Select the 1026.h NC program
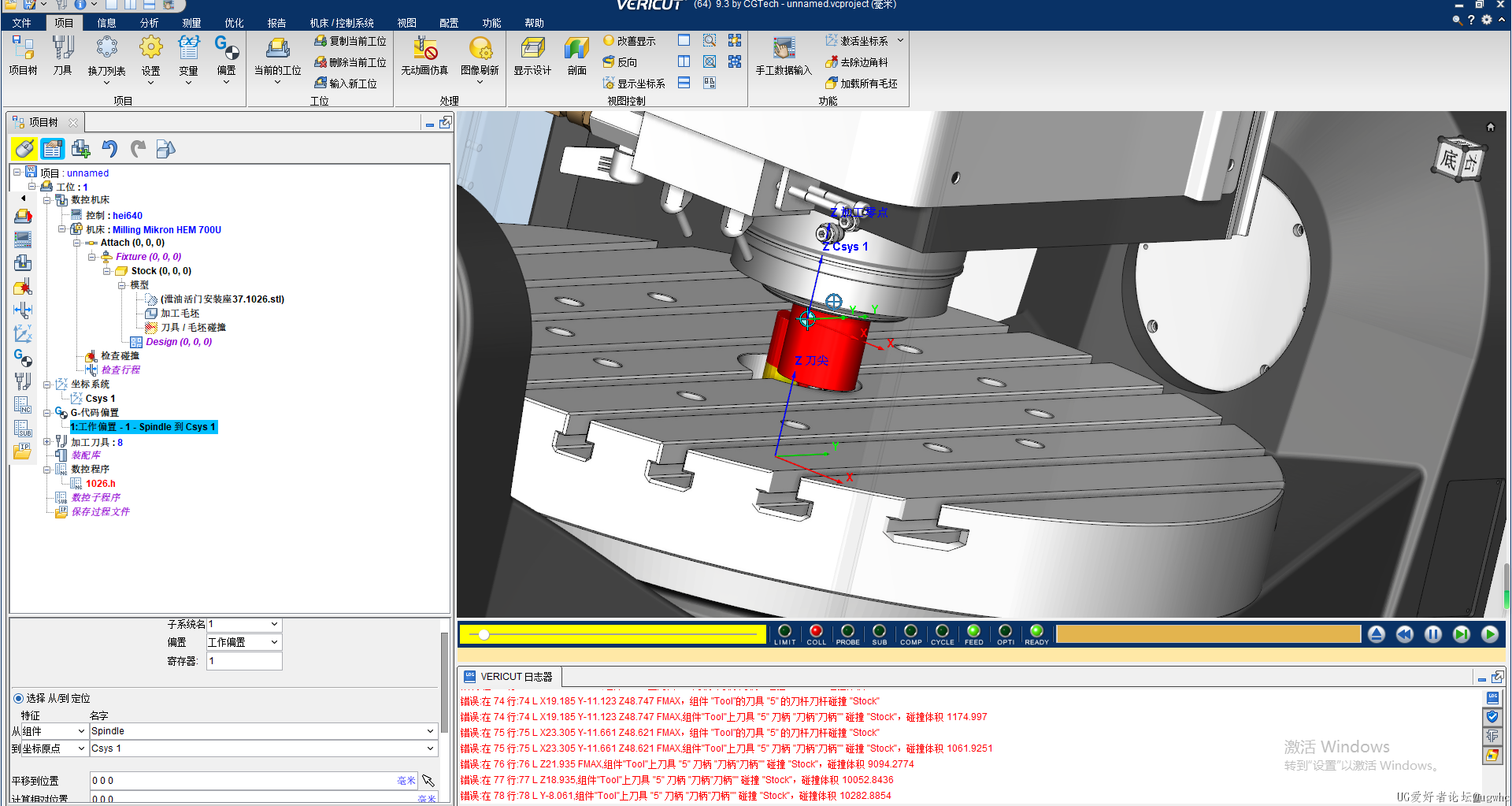1512x806 pixels. tap(100, 484)
